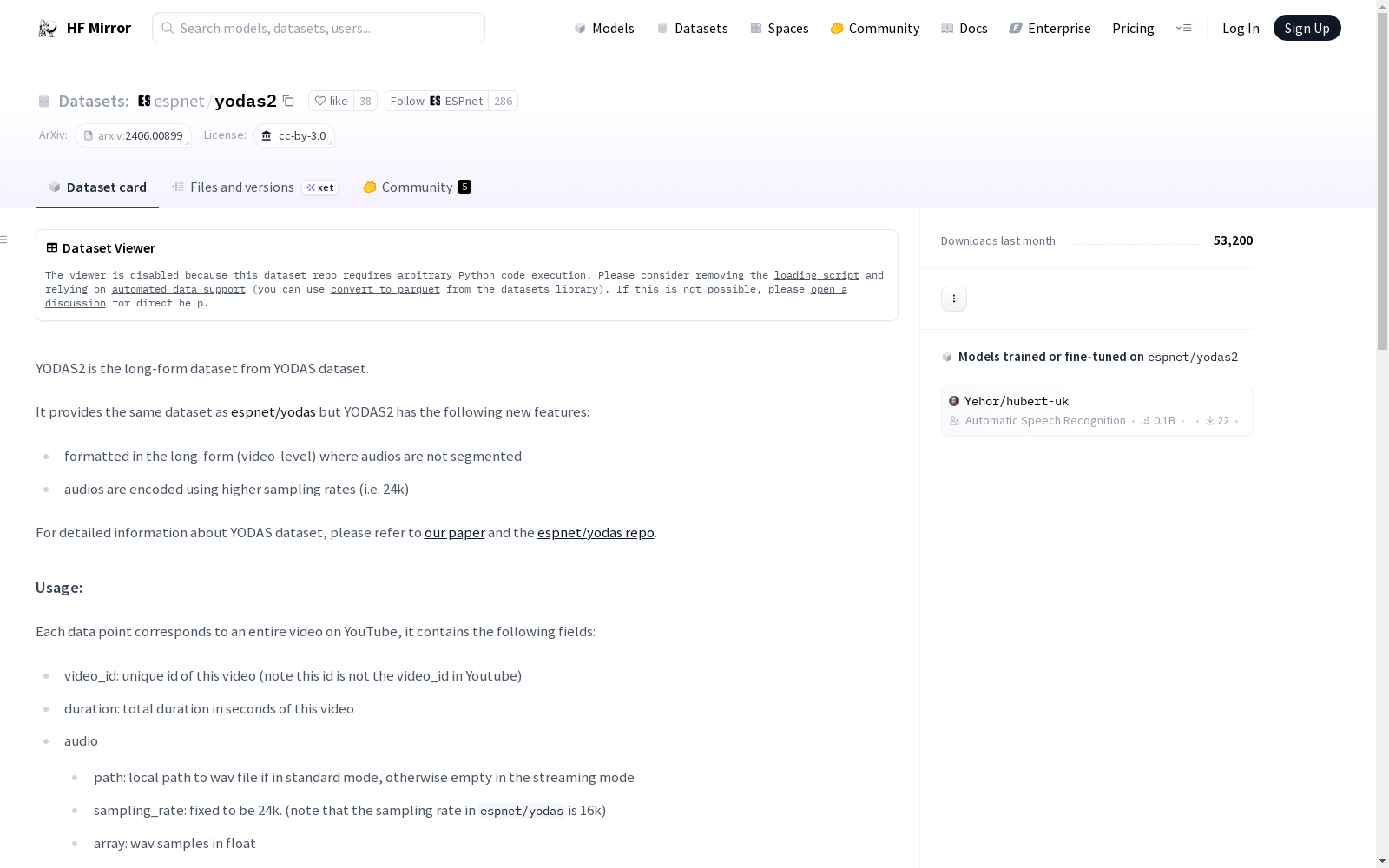Toggle the table of contents sidebar icon
The image size is (1389, 868).
click(4, 240)
